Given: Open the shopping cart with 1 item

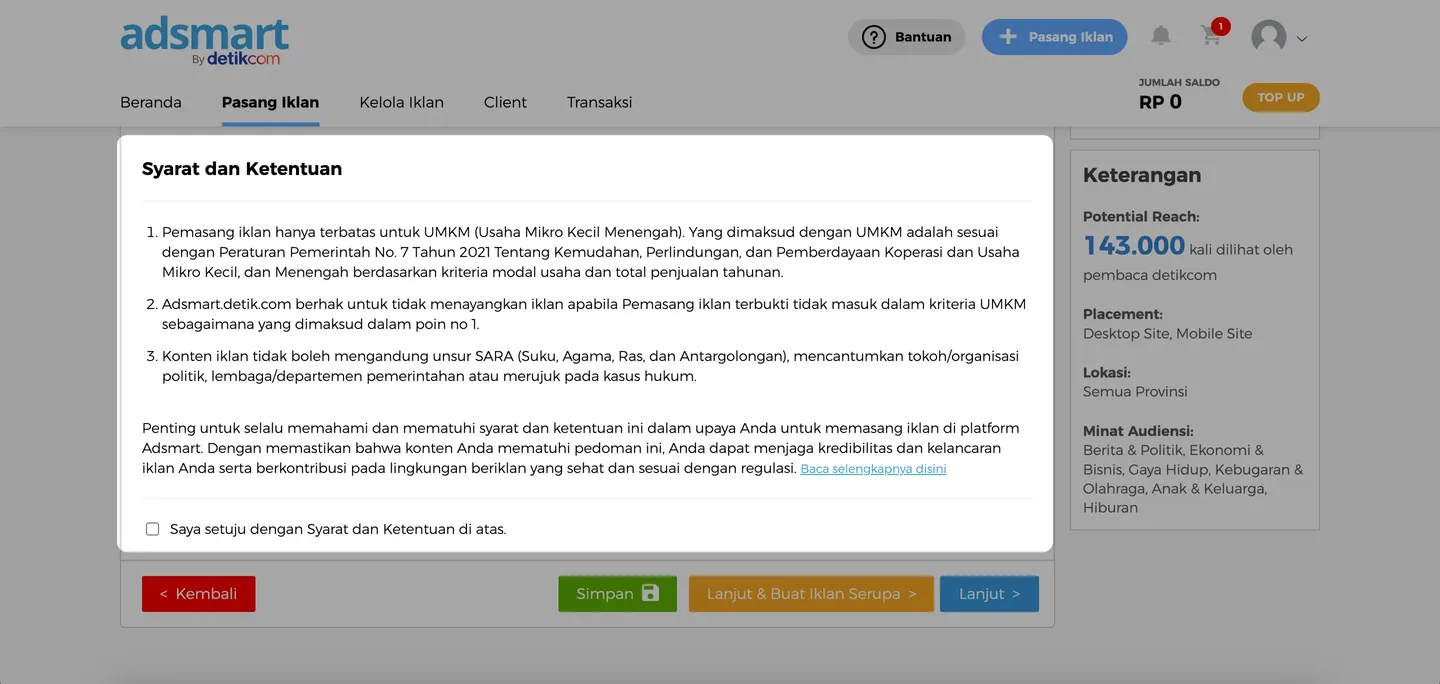Looking at the screenshot, I should (x=1210, y=36).
